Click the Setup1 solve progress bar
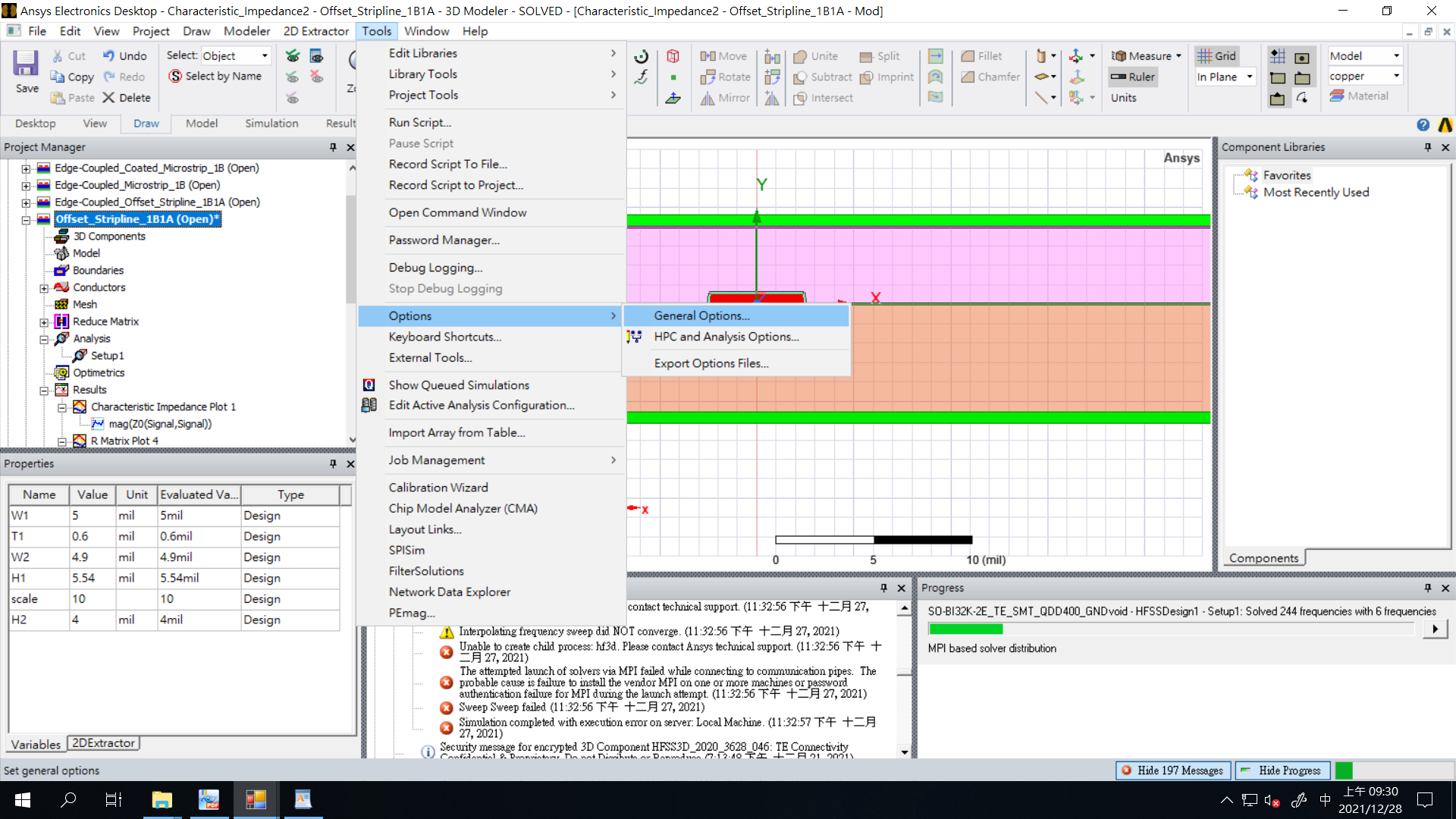Image resolution: width=1456 pixels, height=819 pixels. click(x=1171, y=629)
